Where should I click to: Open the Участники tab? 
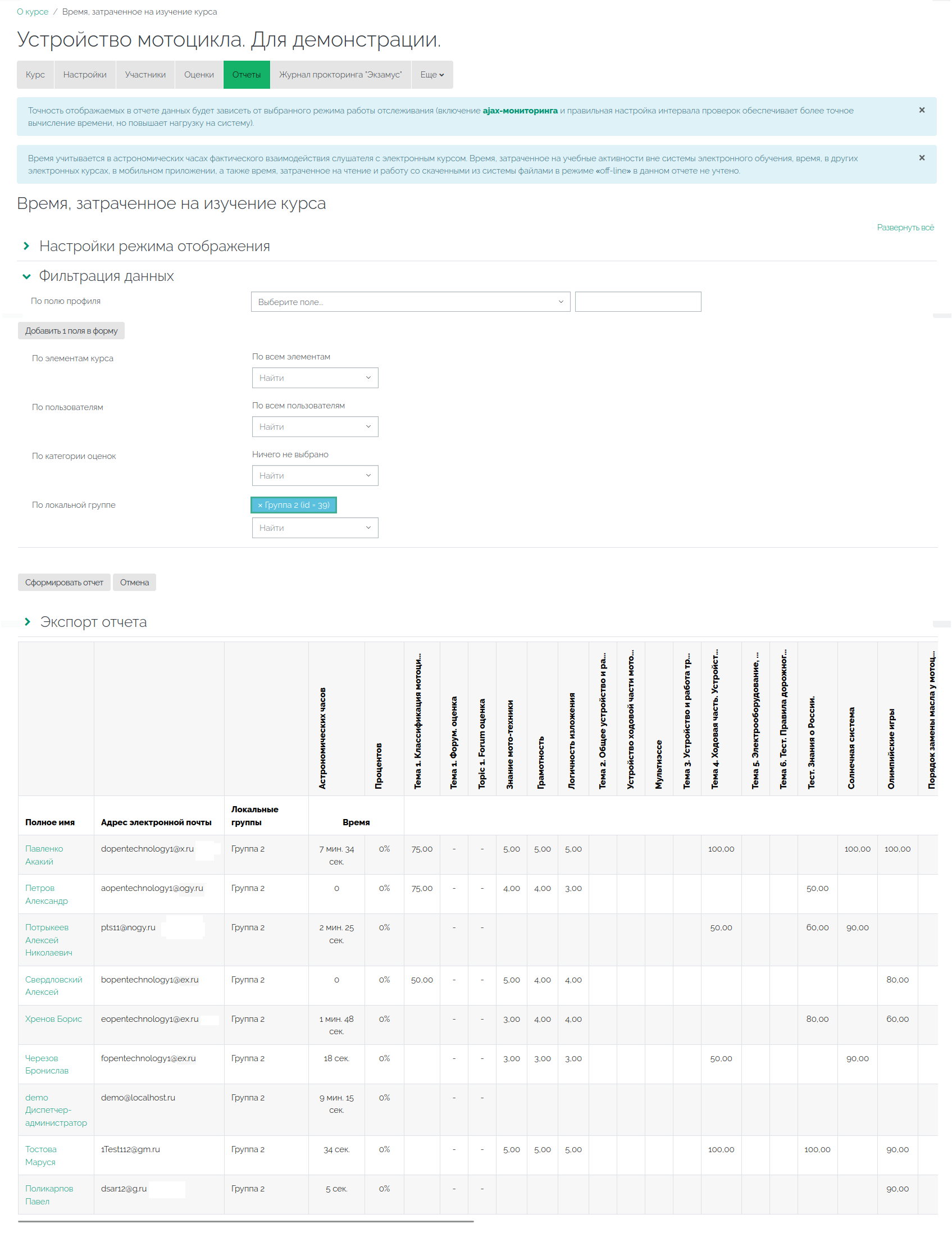coord(145,75)
